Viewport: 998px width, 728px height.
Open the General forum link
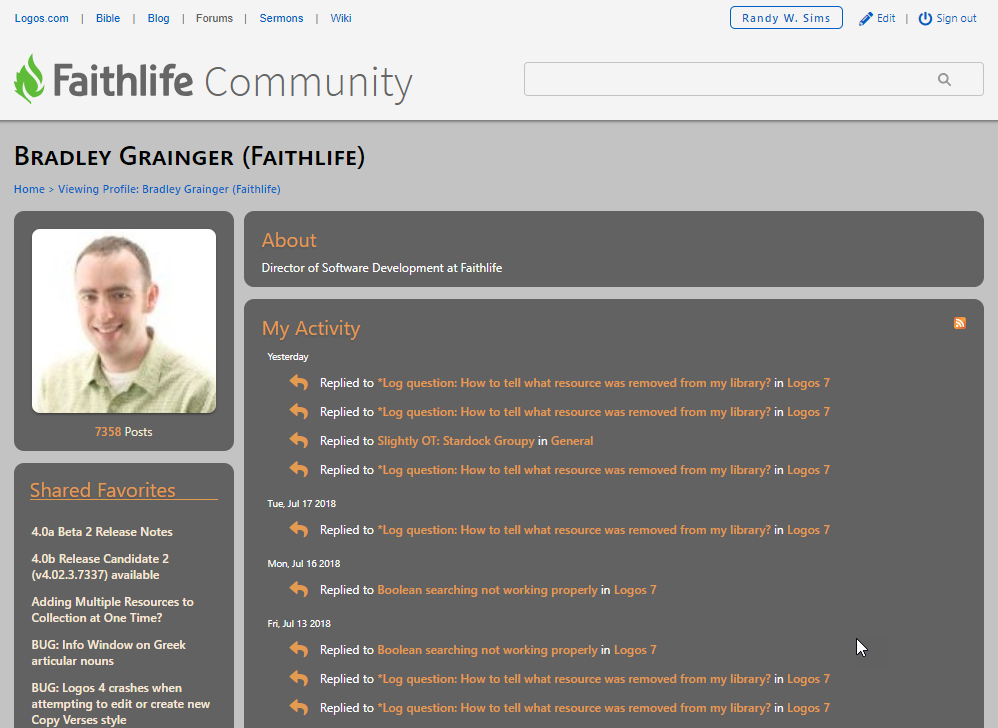click(572, 440)
